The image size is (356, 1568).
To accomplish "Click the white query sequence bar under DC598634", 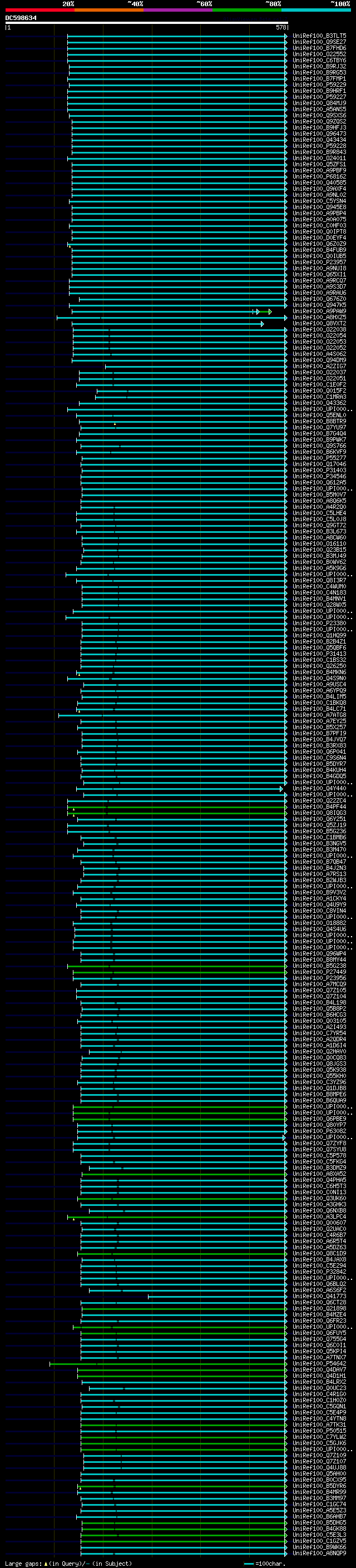I will pyautogui.click(x=147, y=22).
